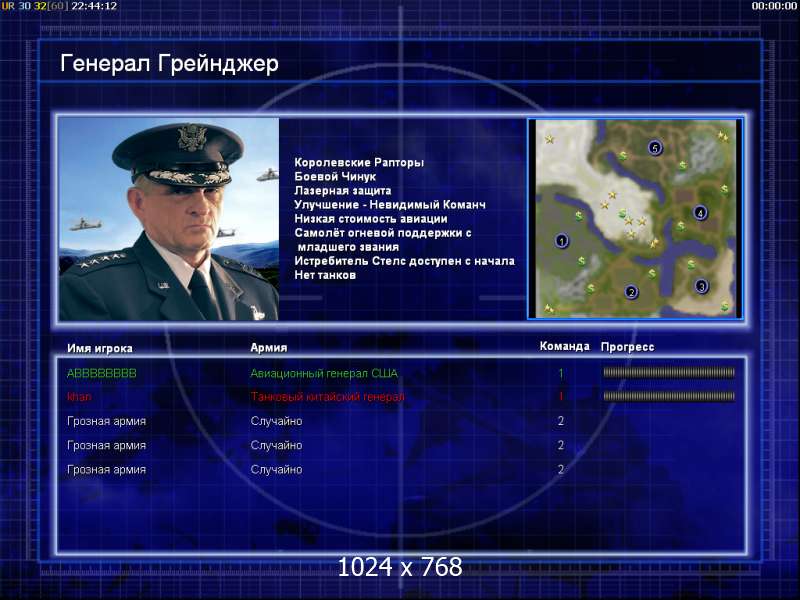Select start position 2 on the minimap

point(631,292)
